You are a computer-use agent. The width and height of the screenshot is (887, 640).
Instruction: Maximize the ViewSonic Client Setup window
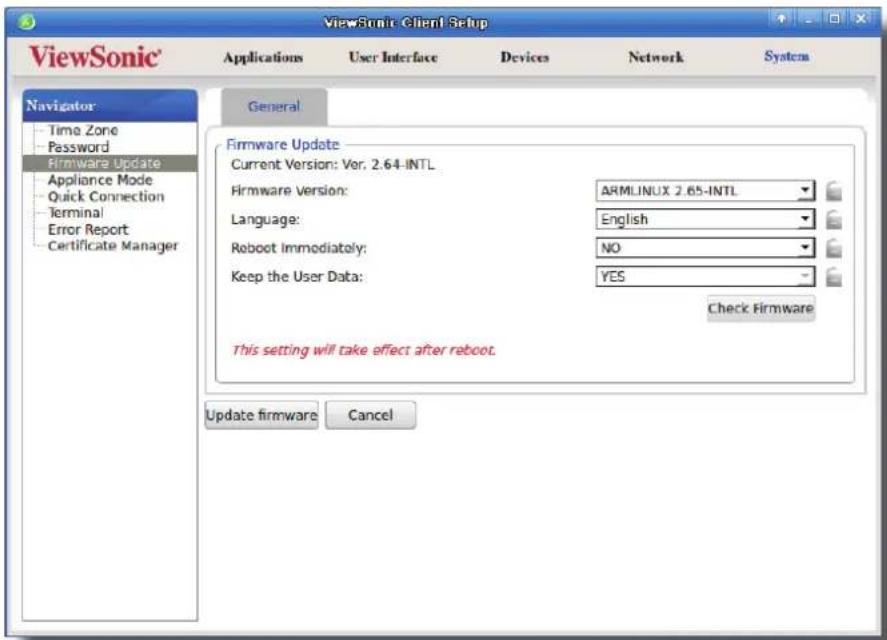click(834, 19)
